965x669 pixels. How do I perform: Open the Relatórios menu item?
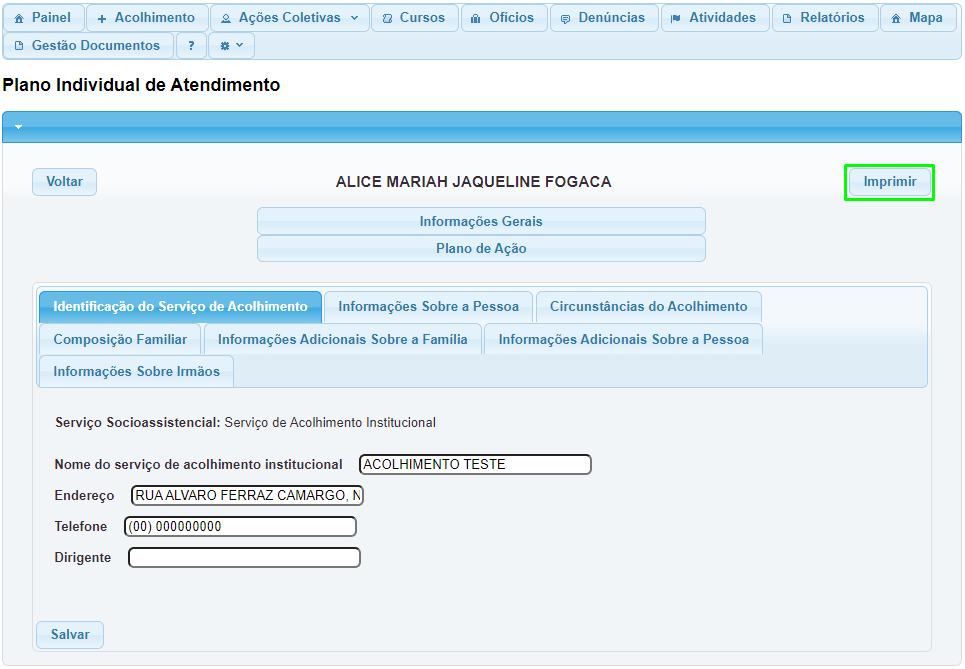coord(825,18)
